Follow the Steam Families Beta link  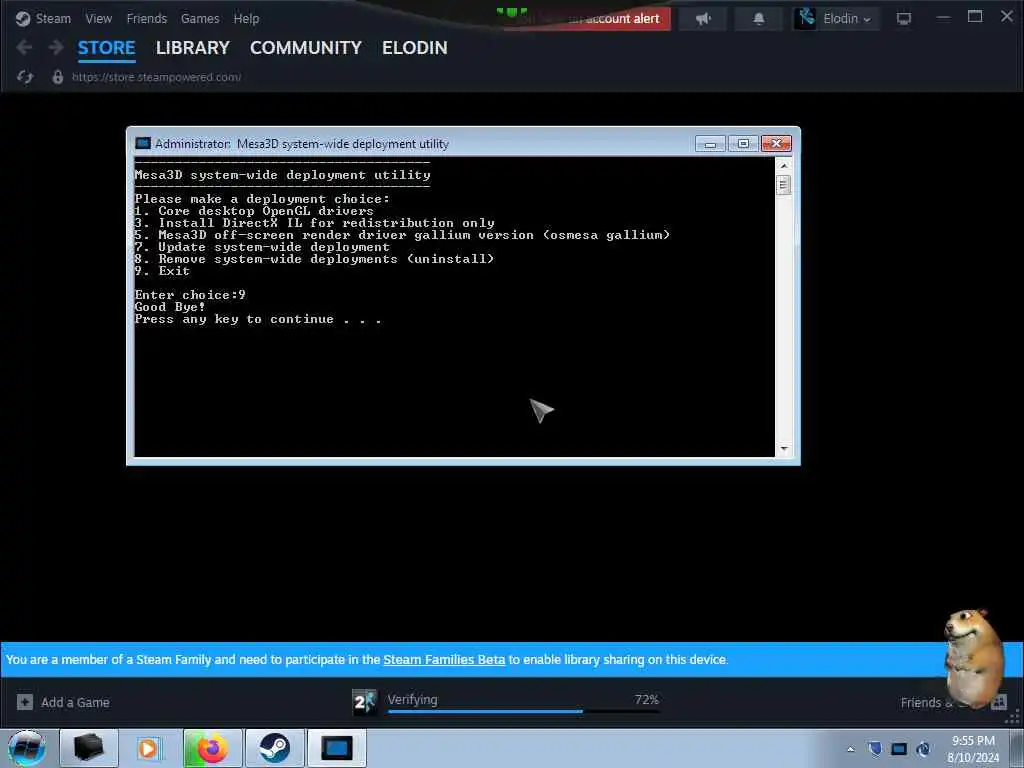coord(444,660)
